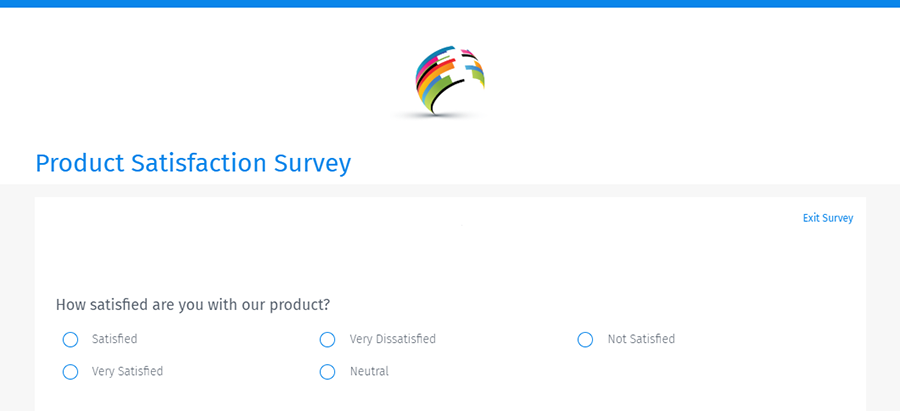Click the word "Survey" in the page title
Viewport: 900px width, 411px height.
[312, 163]
